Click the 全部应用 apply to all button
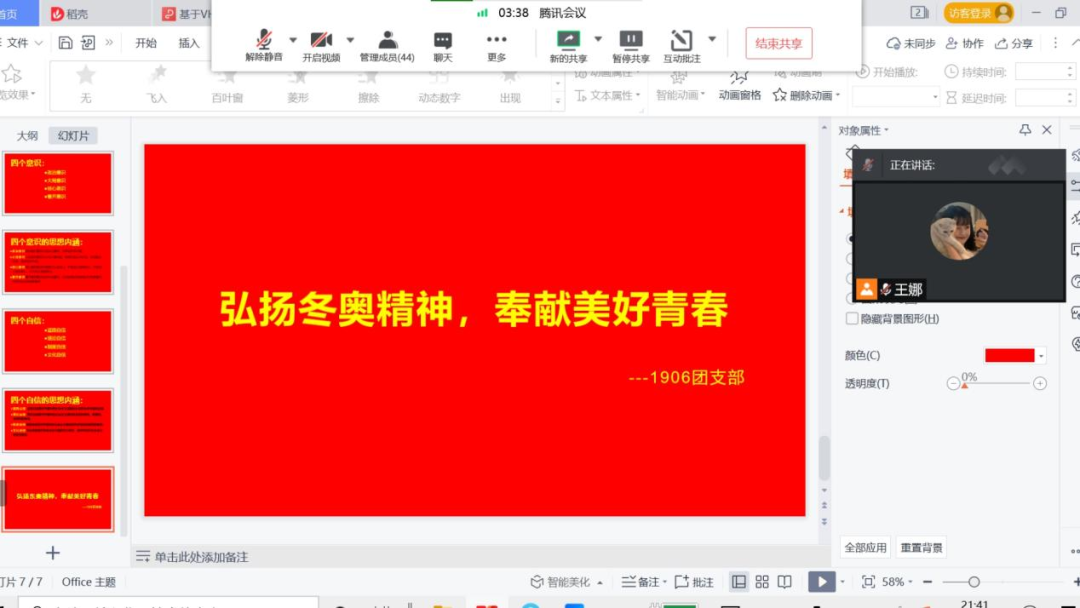Screen dimensions: 1080x608 865,548
